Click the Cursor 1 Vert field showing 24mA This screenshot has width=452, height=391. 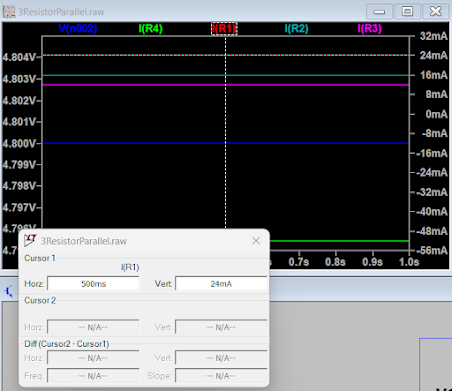(221, 284)
